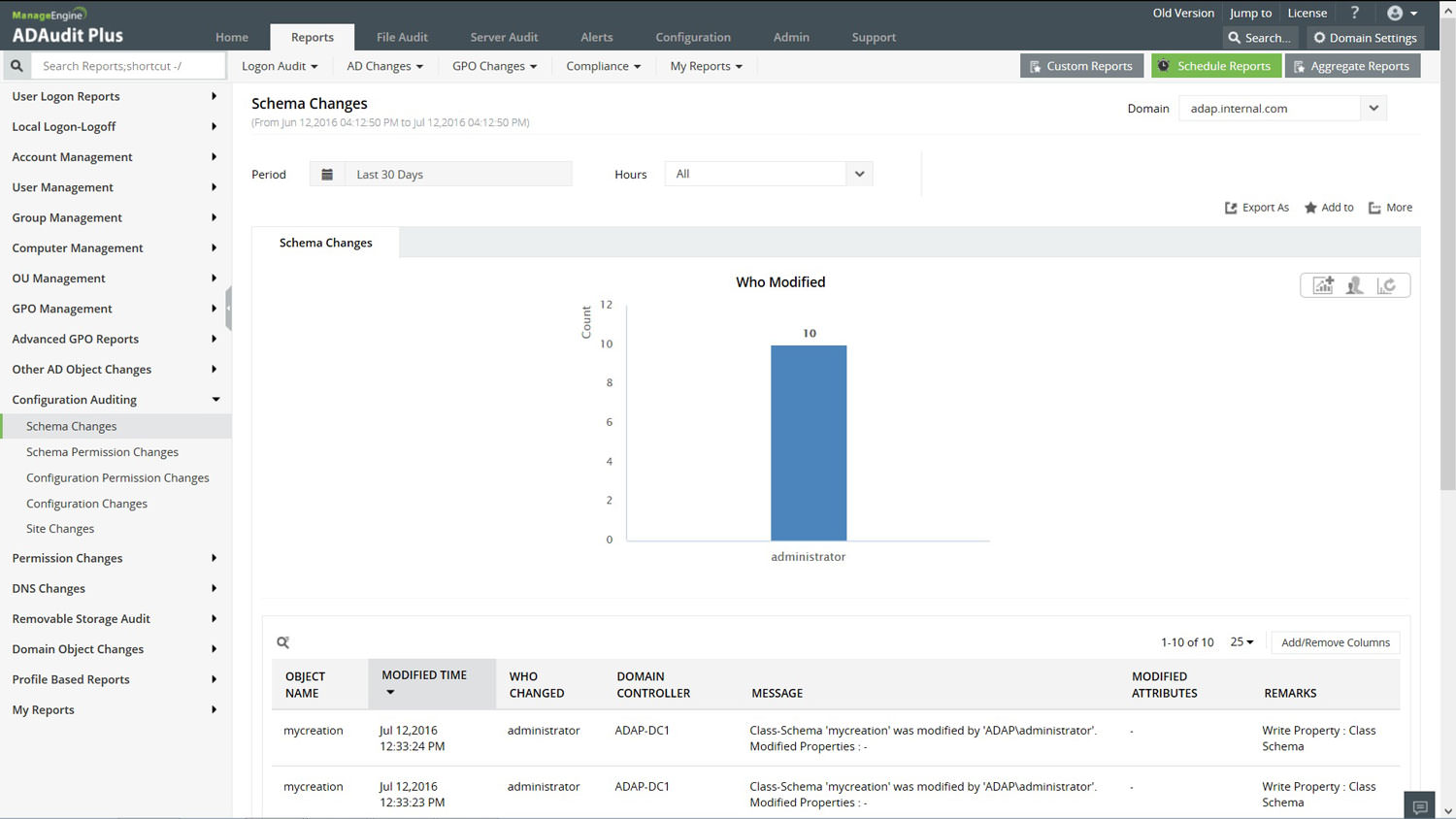Switch to the Server Audit tab

click(504, 37)
